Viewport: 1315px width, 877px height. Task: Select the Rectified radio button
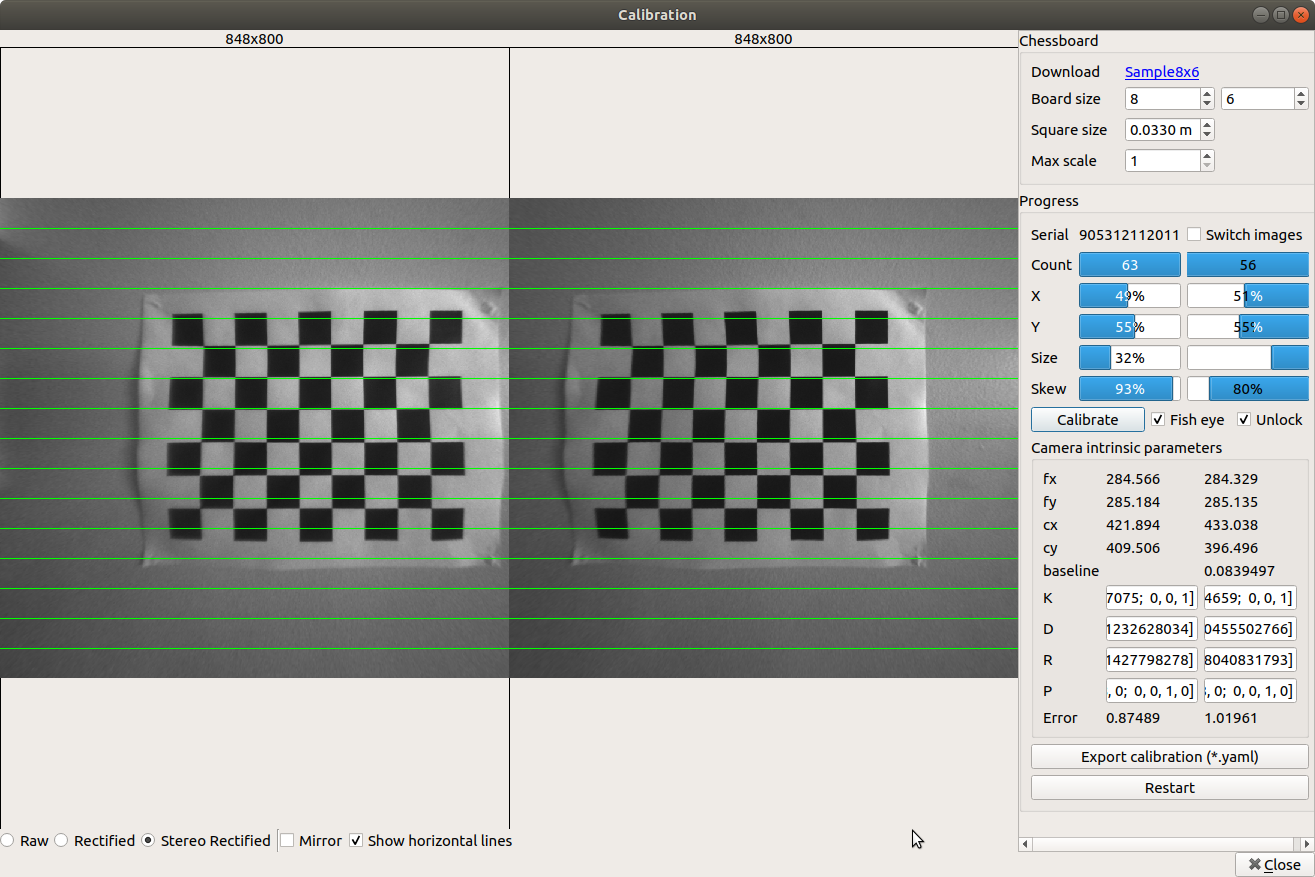(x=62, y=841)
